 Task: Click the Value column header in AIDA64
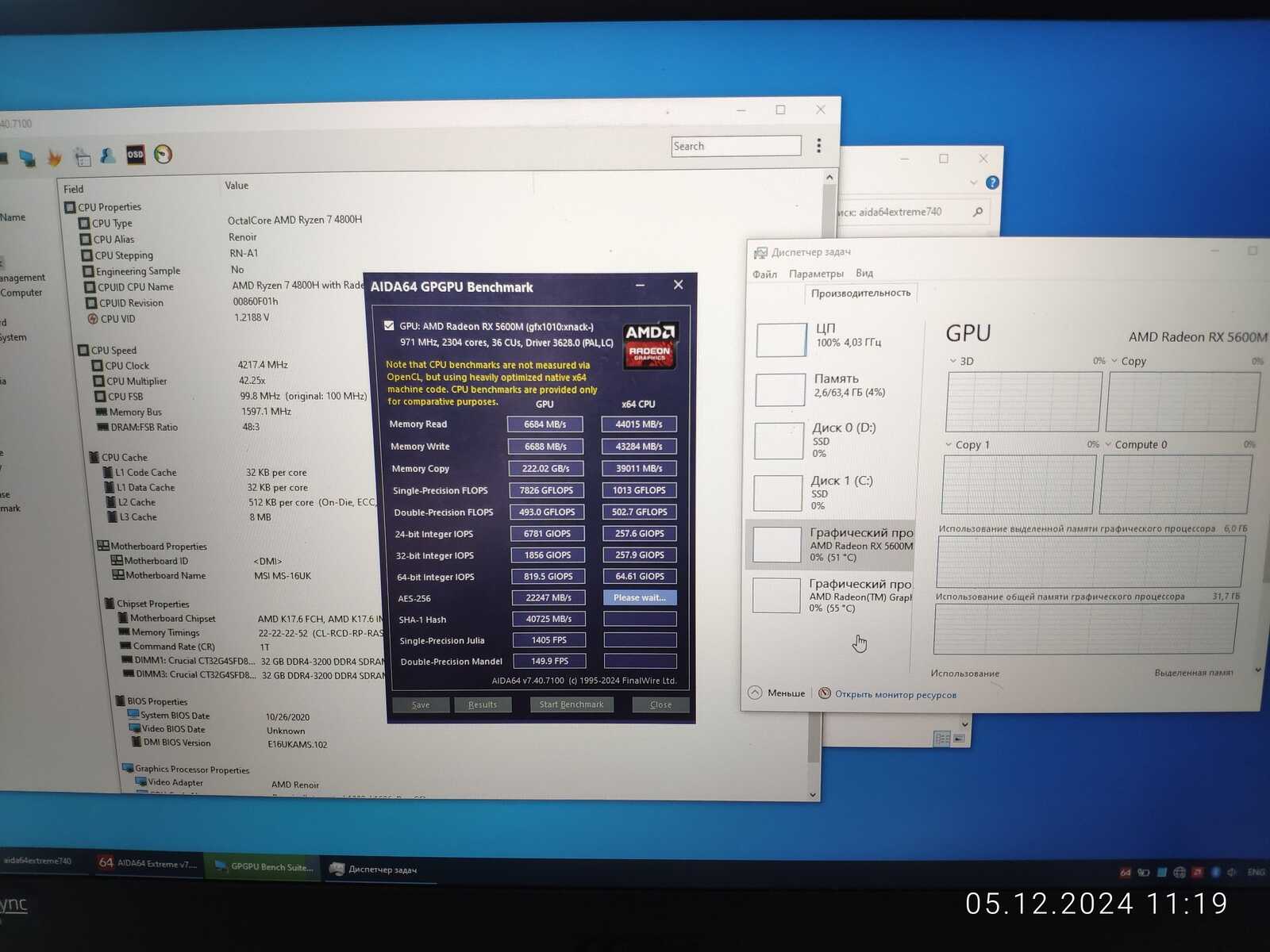tap(237, 186)
